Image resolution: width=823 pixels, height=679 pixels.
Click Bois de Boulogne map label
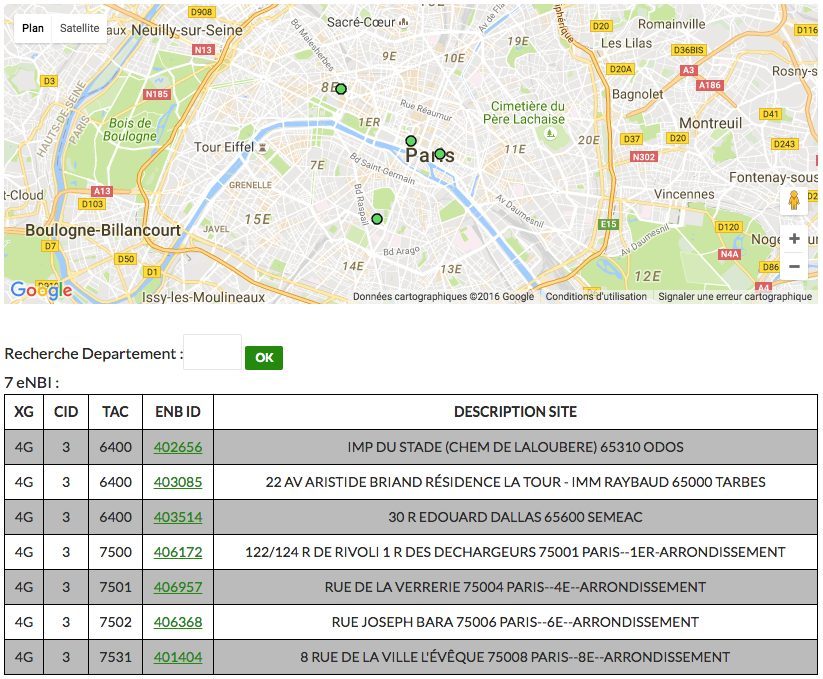coord(130,130)
